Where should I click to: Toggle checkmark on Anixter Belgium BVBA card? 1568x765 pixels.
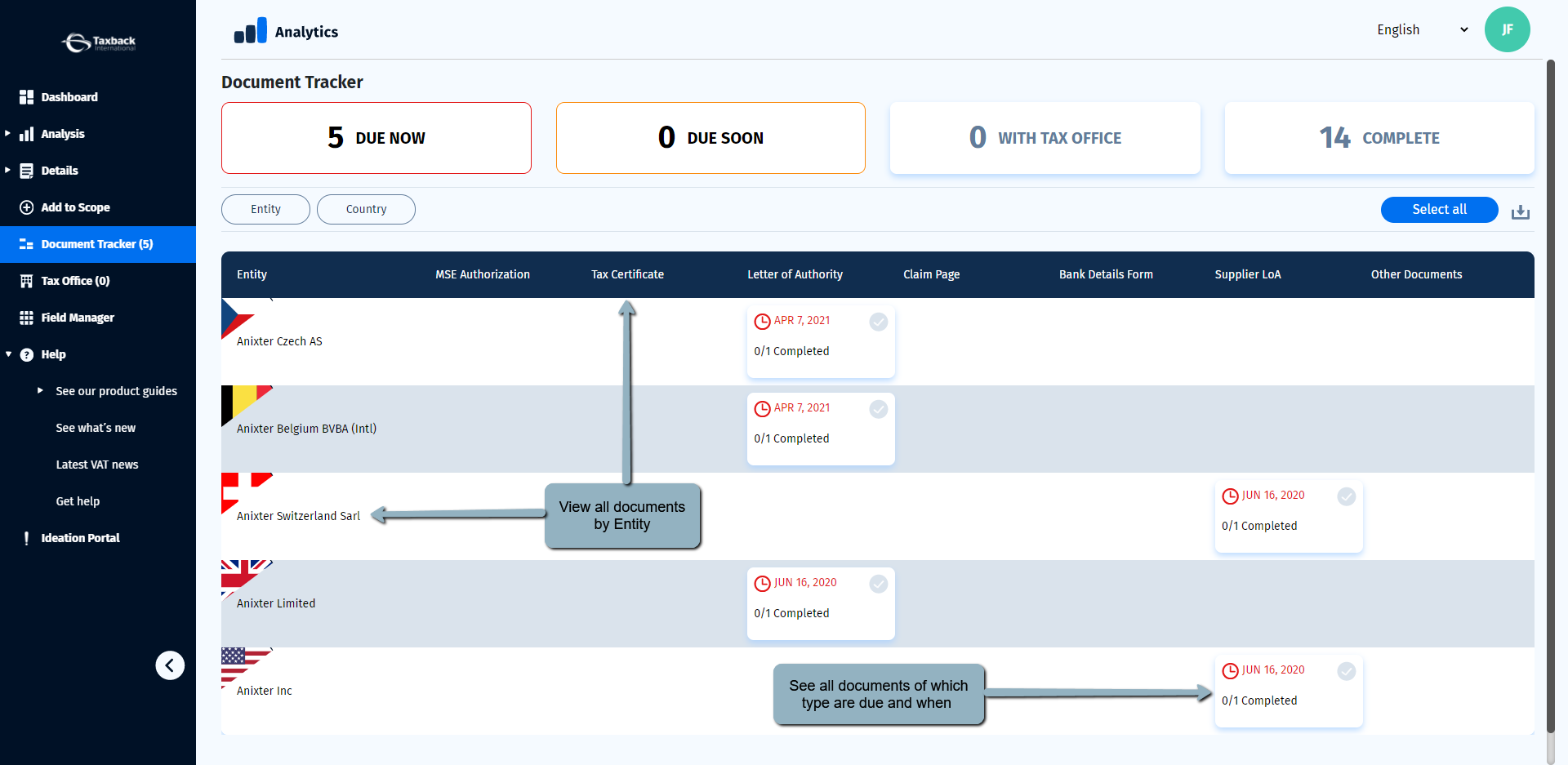pyautogui.click(x=879, y=409)
